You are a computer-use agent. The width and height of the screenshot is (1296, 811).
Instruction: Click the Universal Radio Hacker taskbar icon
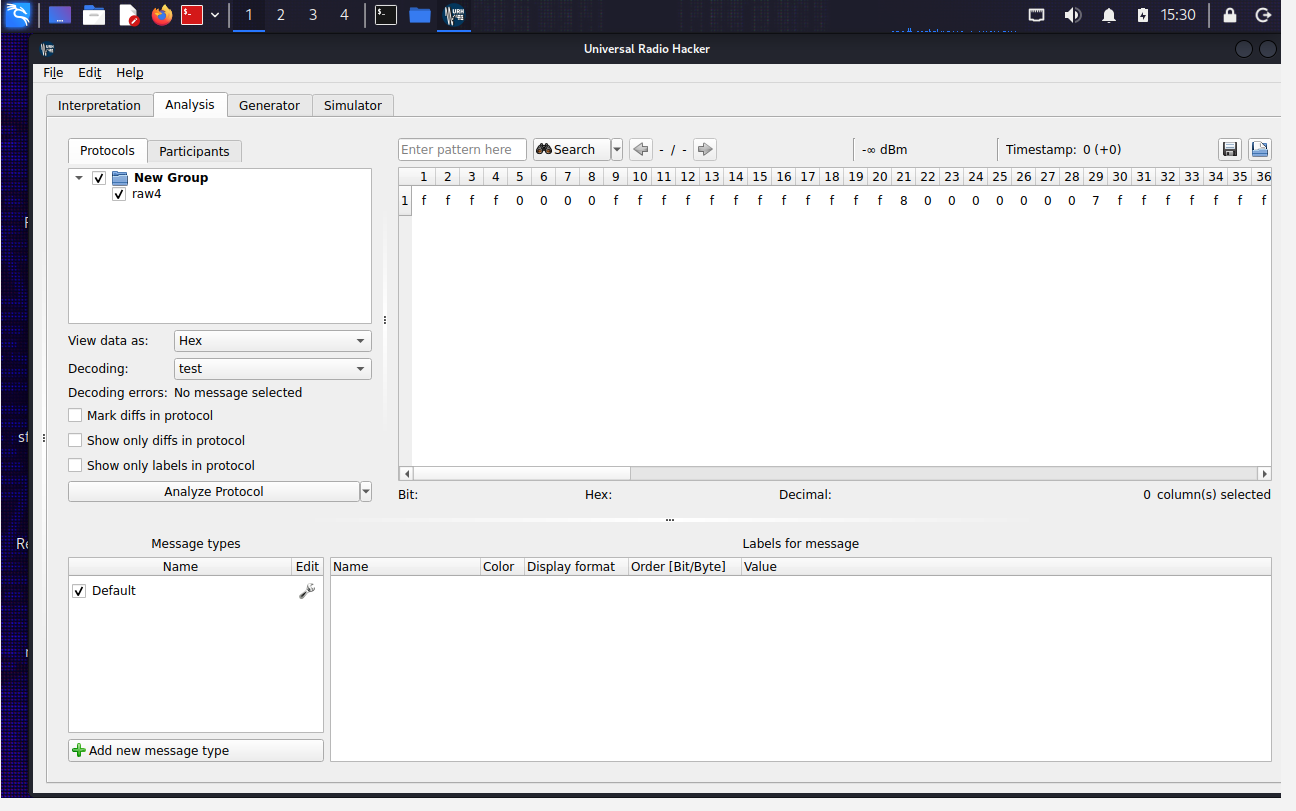coord(454,15)
